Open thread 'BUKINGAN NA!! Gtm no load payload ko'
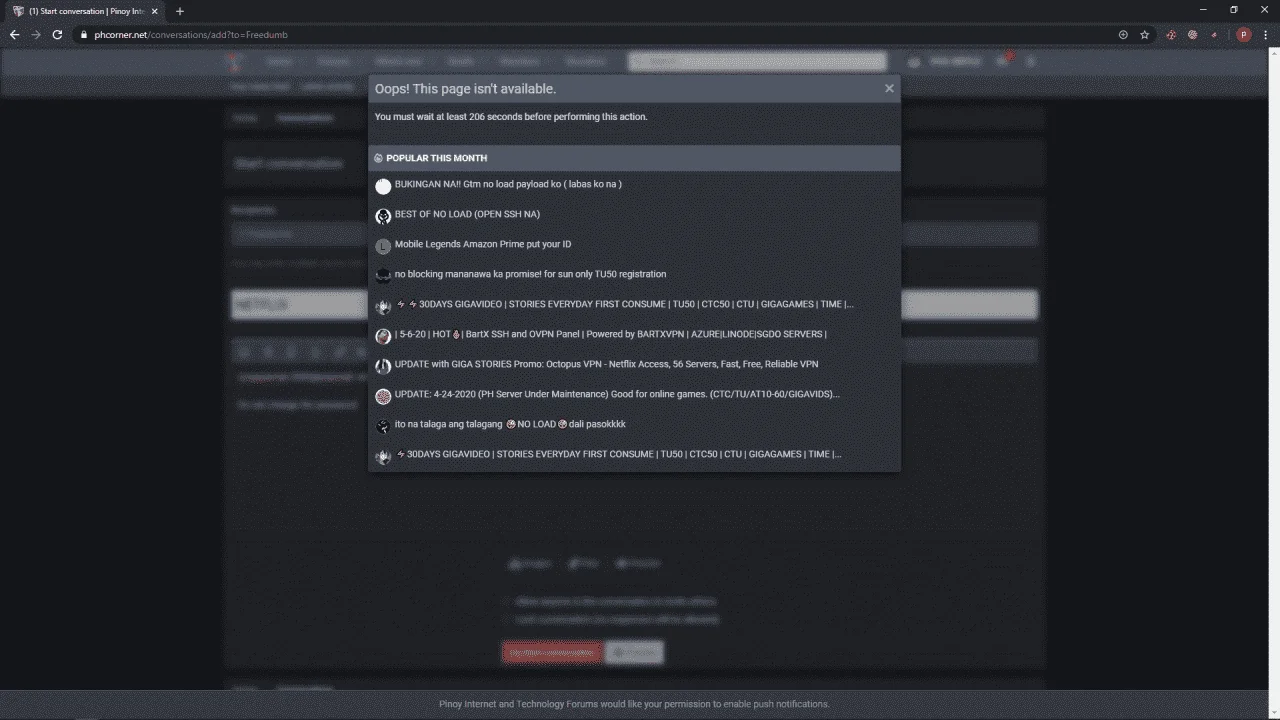 [x=508, y=184]
